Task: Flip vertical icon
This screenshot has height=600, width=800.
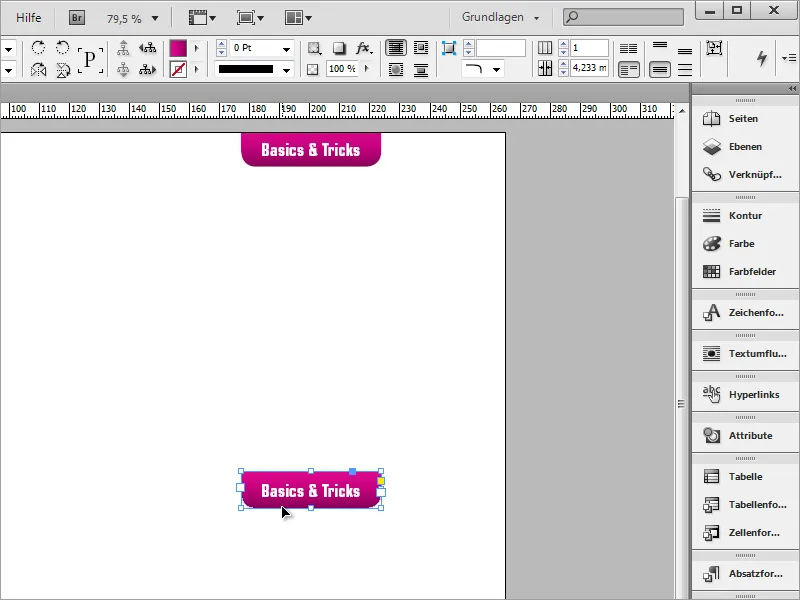Action: [62, 69]
